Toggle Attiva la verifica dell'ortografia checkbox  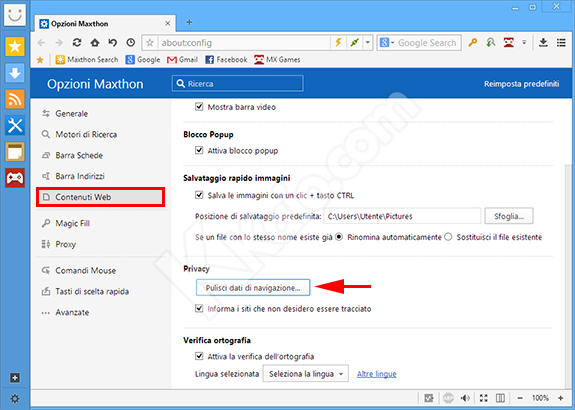[199, 356]
